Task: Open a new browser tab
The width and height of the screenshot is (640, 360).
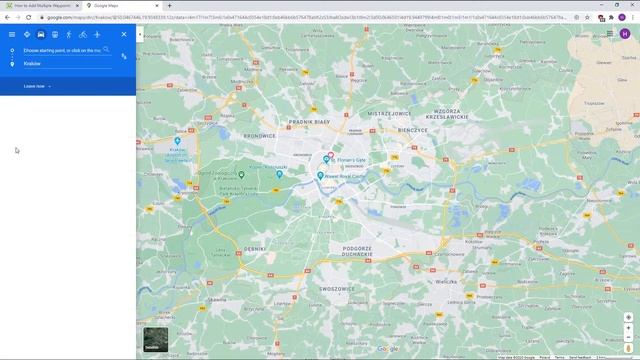Action: (x=169, y=6)
